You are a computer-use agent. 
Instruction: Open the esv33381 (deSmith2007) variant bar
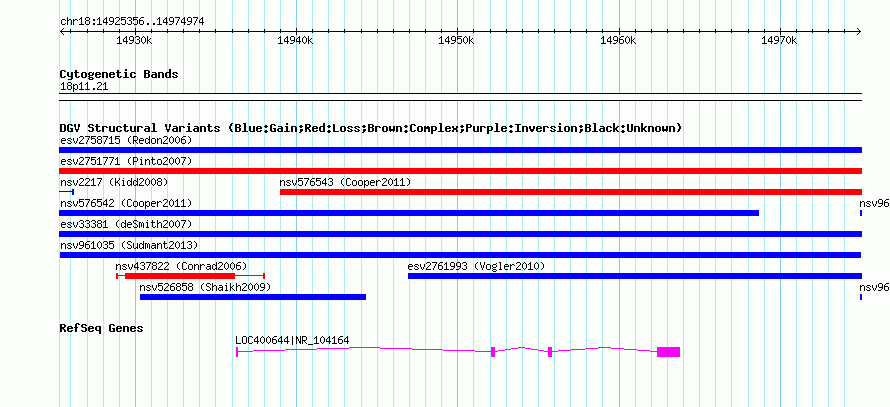pos(460,234)
